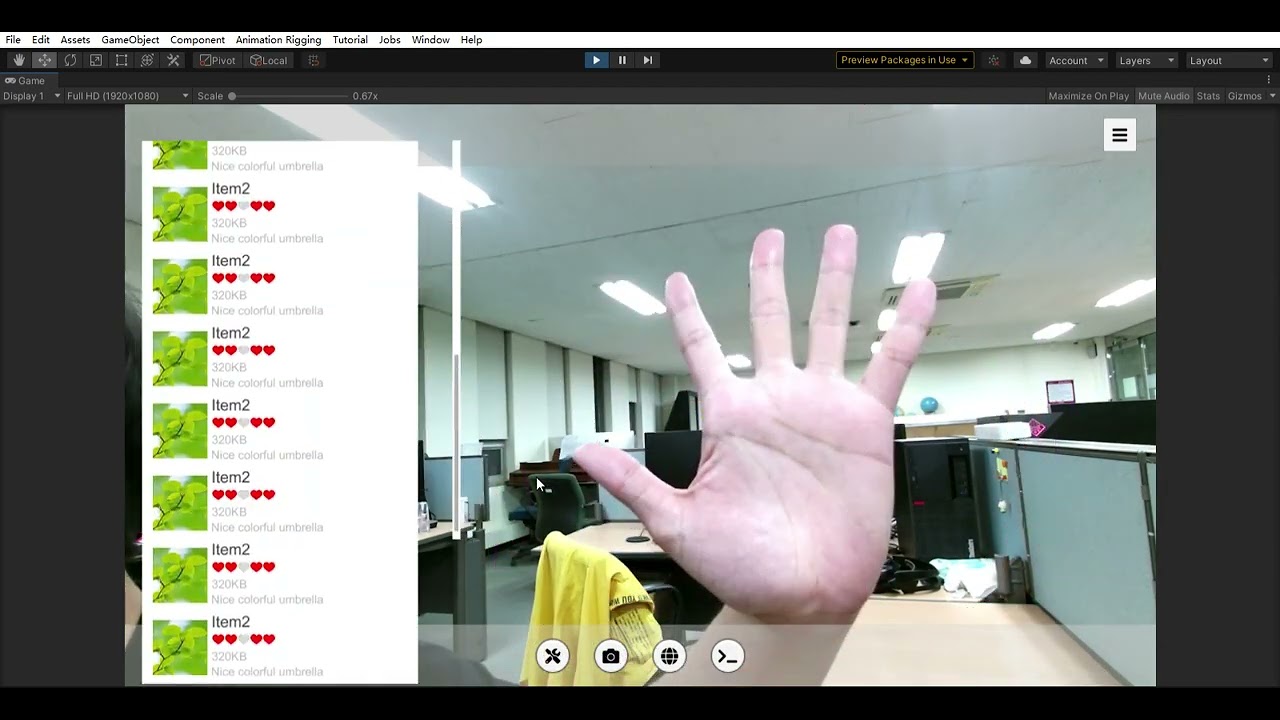Screen dimensions: 1280x720
Task: Select the Hand tool
Action: (x=19, y=60)
